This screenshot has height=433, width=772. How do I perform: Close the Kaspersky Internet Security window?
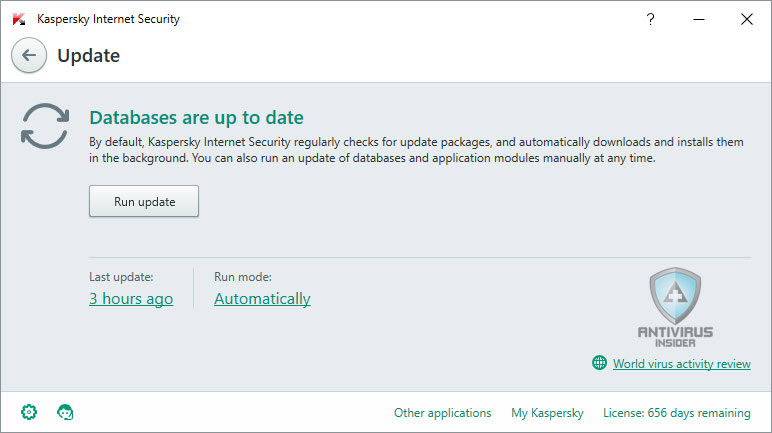pyautogui.click(x=746, y=19)
